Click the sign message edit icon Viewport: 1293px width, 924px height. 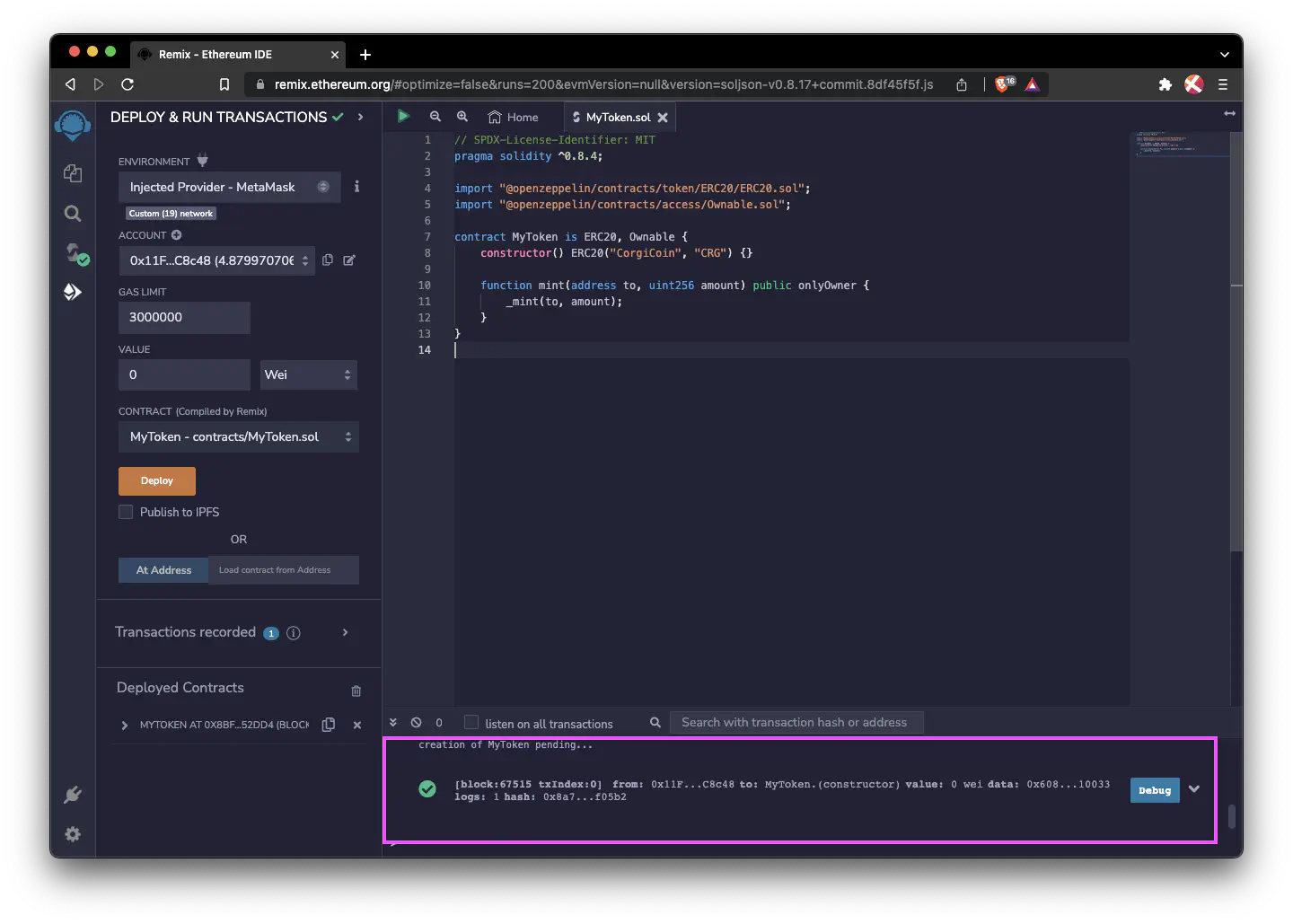coord(349,260)
